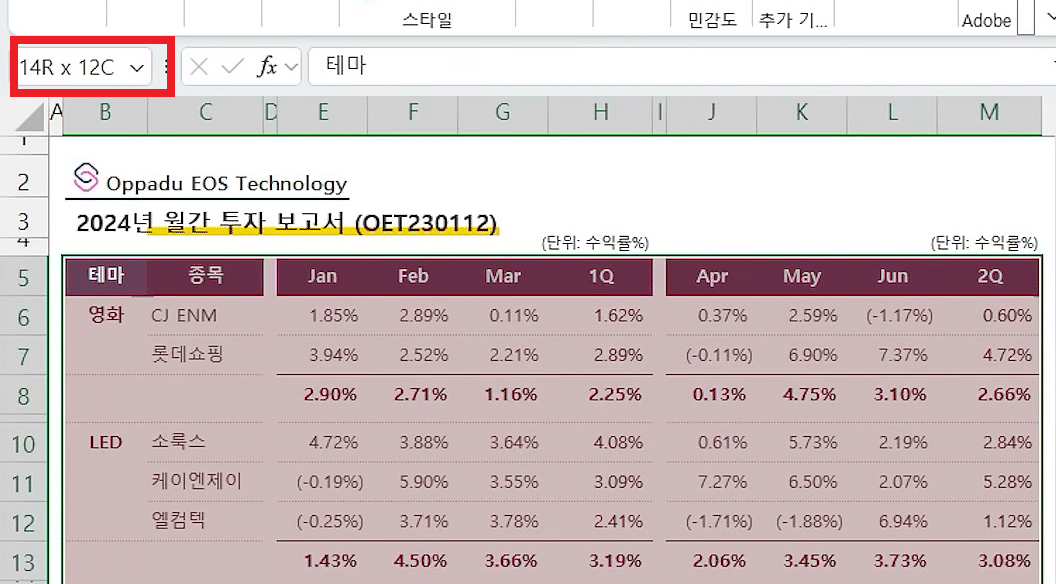Click the 민감도 ribbon group label

(x=712, y=20)
